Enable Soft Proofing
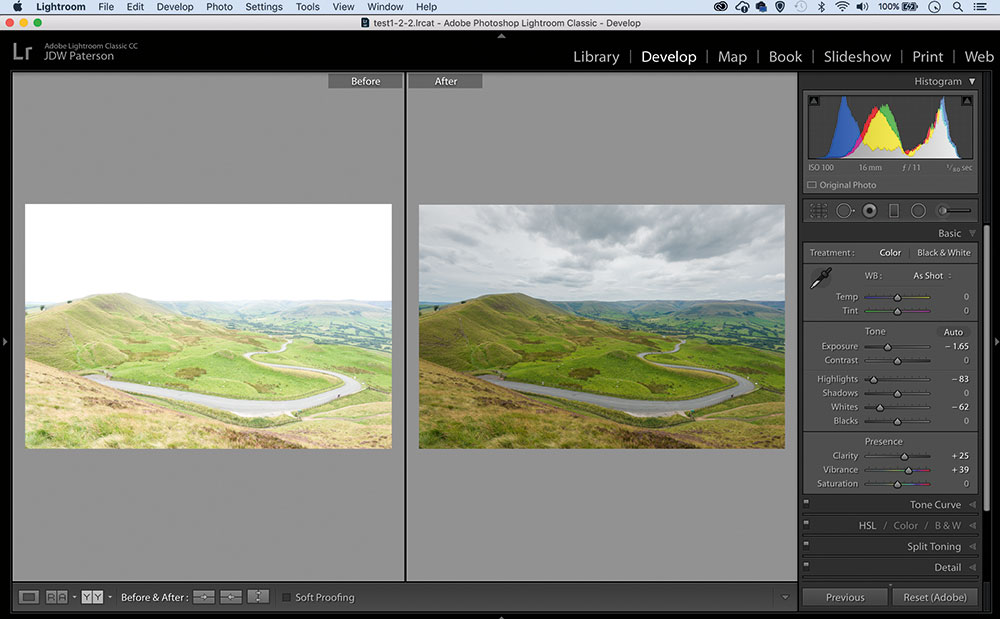 tap(288, 597)
